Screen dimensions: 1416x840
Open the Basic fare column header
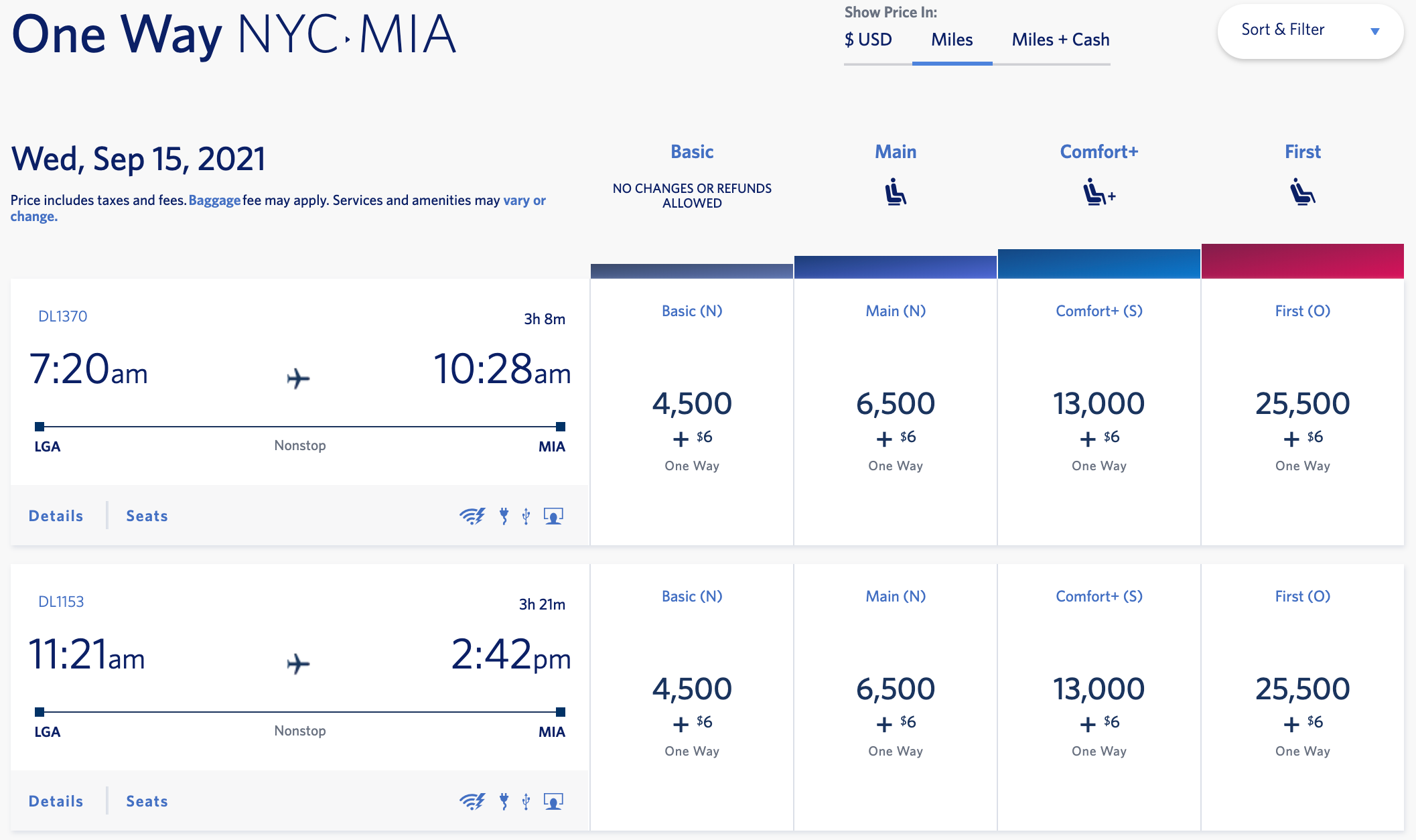click(692, 152)
